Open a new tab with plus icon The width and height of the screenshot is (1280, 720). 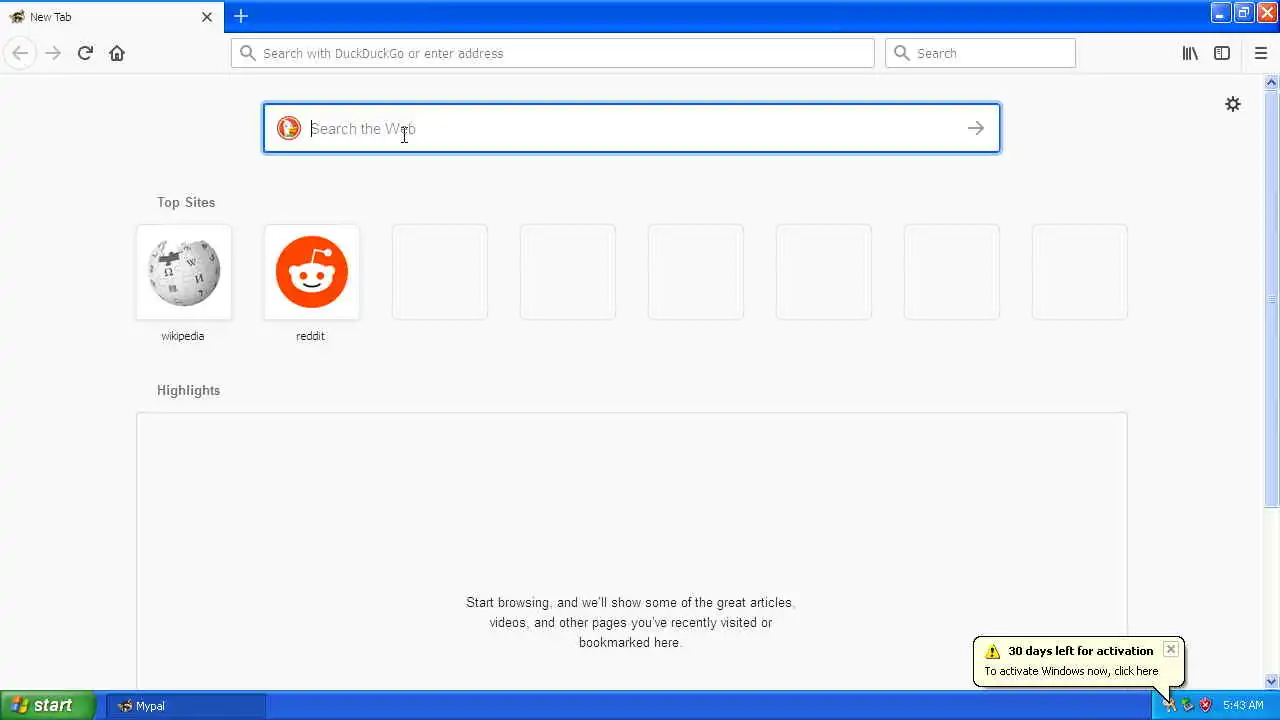point(241,16)
